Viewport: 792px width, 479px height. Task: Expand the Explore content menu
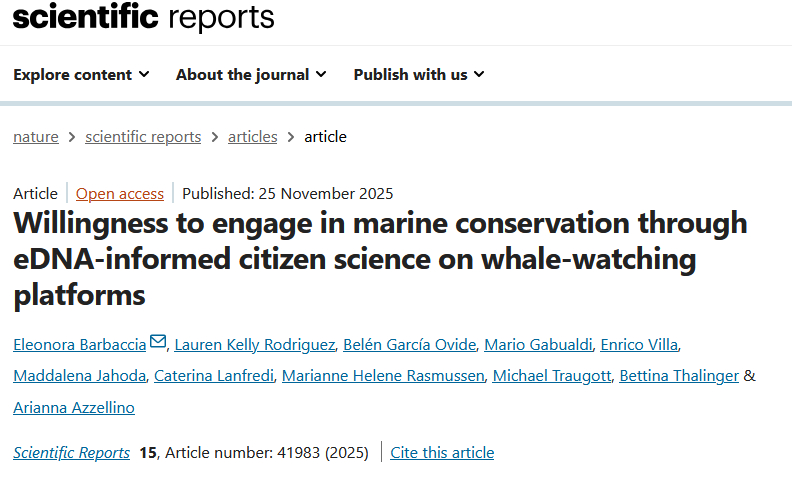coord(81,75)
